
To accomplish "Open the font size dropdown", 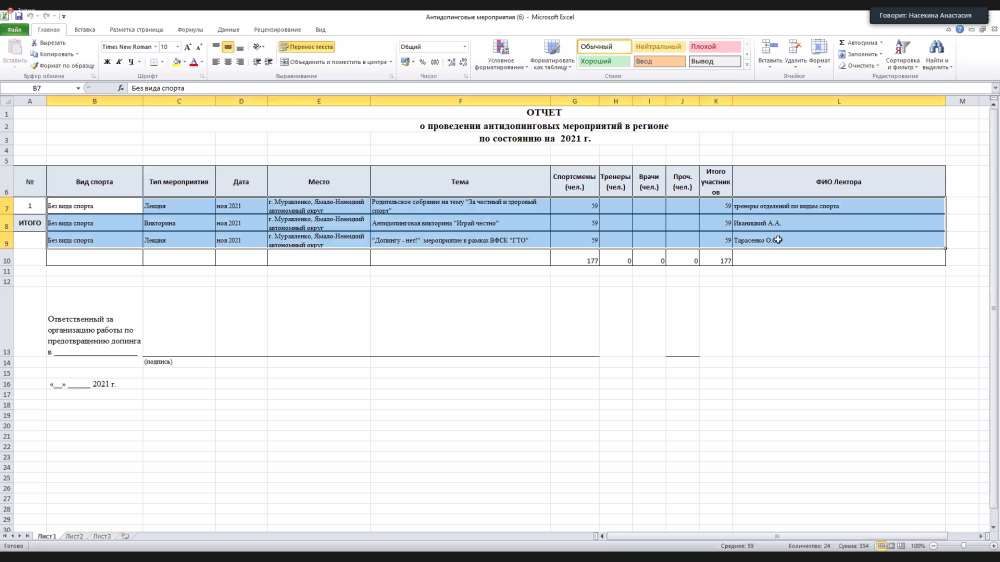I will [x=177, y=47].
